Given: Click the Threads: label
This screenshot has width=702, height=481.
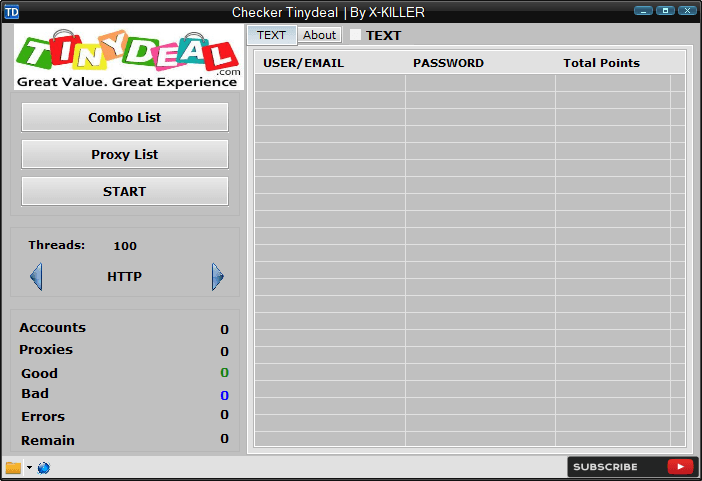Looking at the screenshot, I should 56,245.
